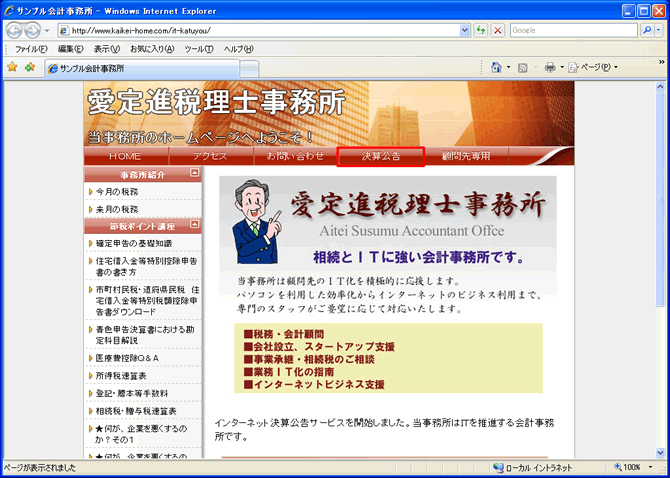
Task: Click the browser Back arrow button
Action: coord(16,31)
